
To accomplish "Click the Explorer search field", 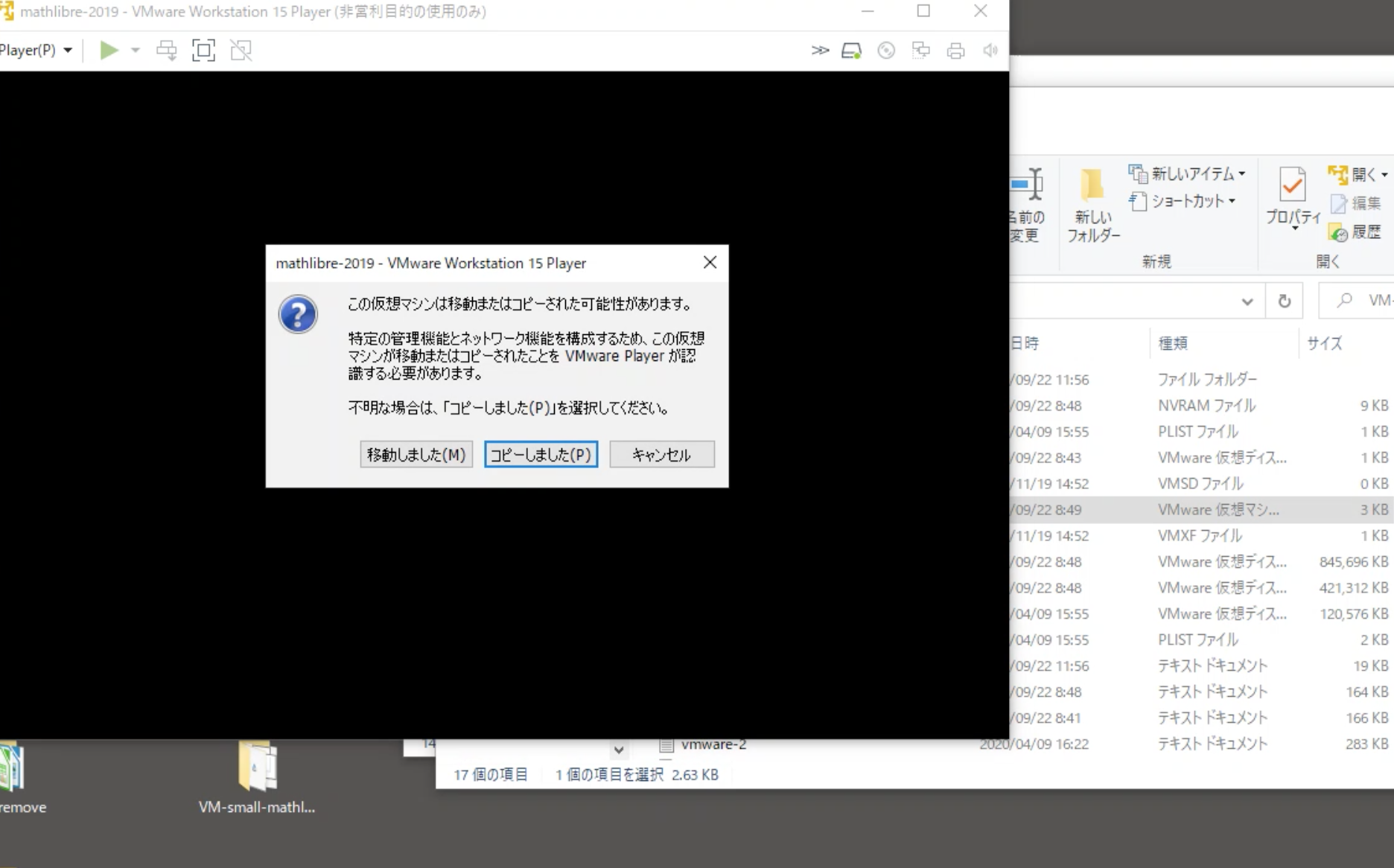I will point(1357,301).
